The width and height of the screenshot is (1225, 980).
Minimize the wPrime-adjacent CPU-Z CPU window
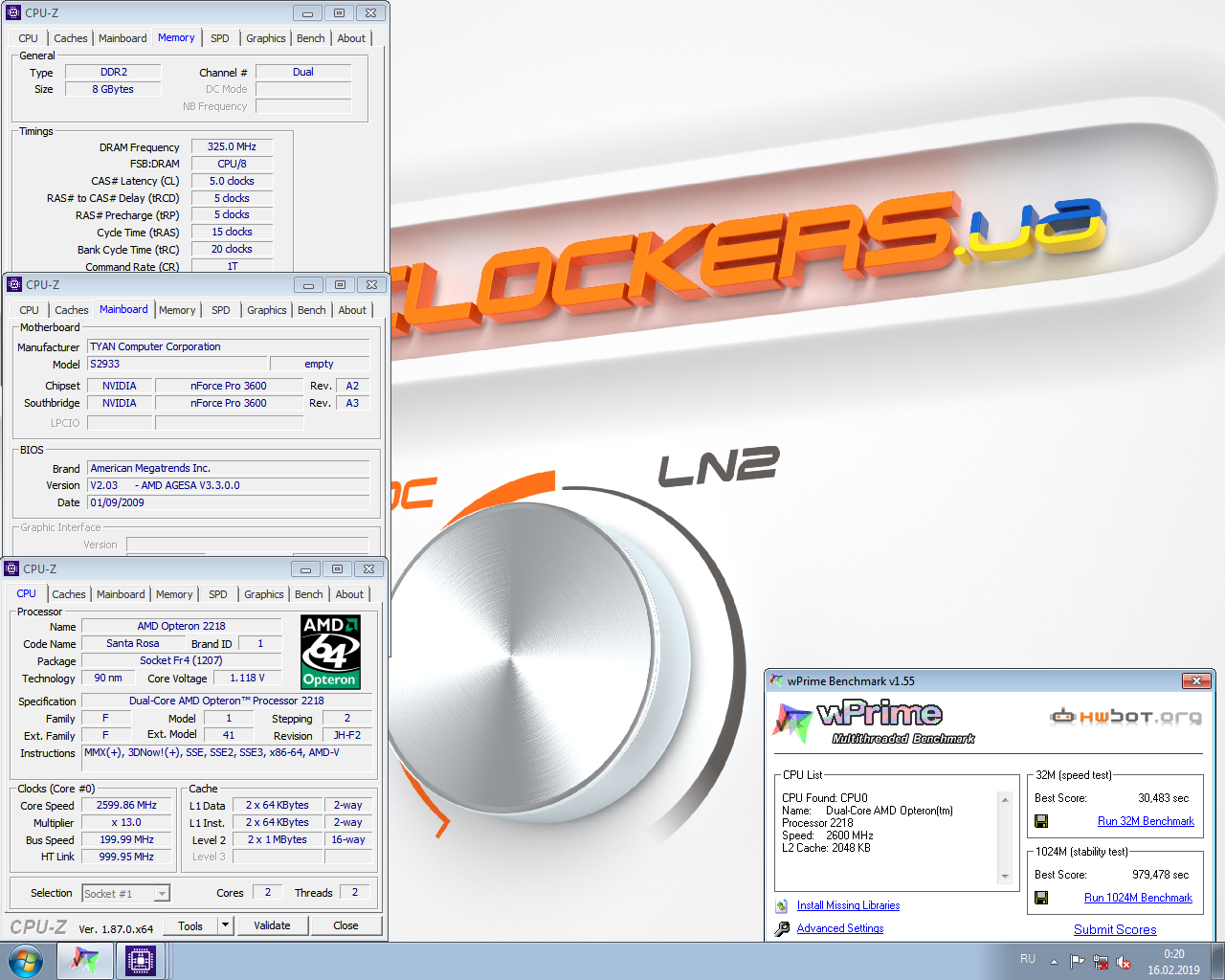point(306,568)
